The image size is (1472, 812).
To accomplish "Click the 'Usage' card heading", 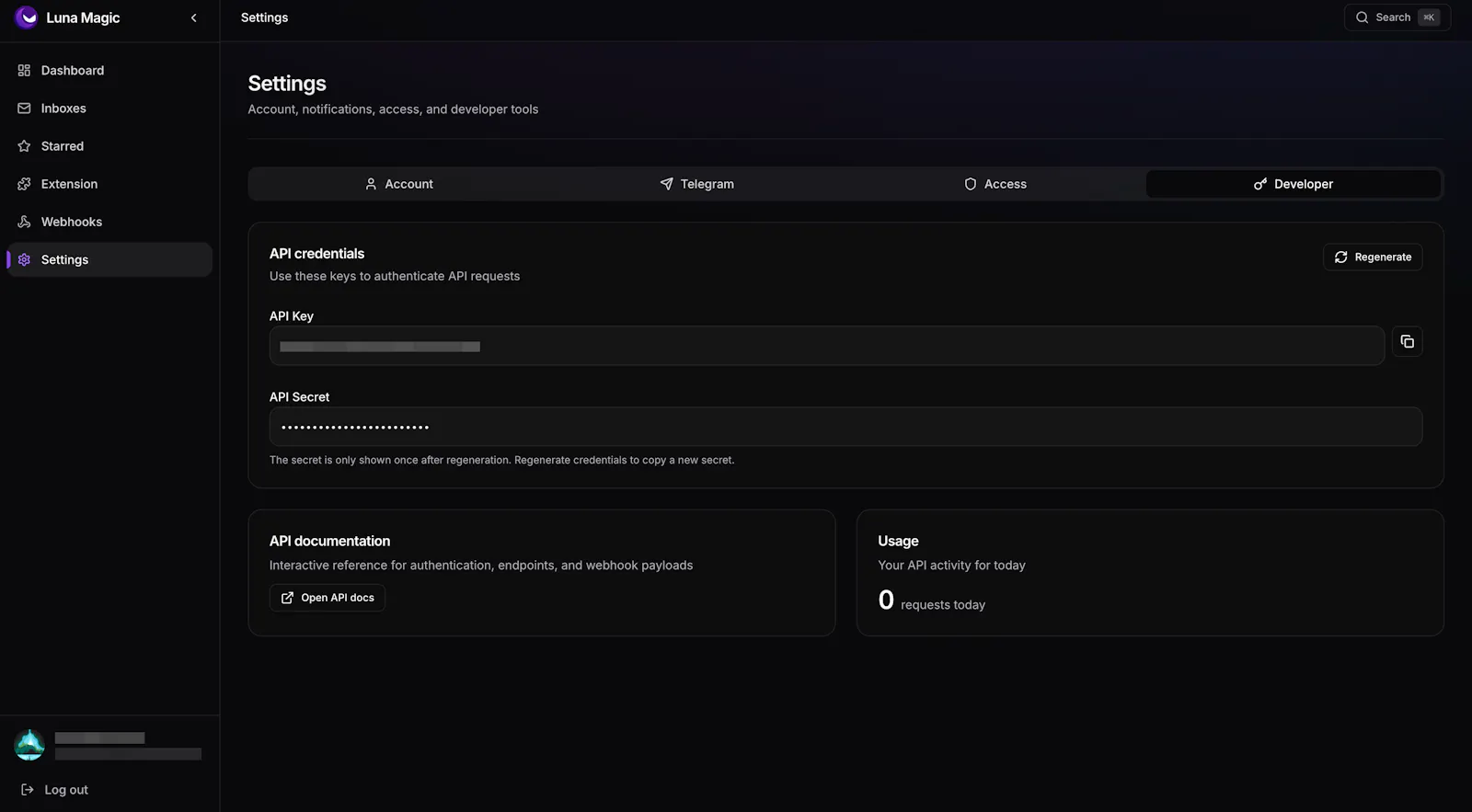I will [898, 542].
